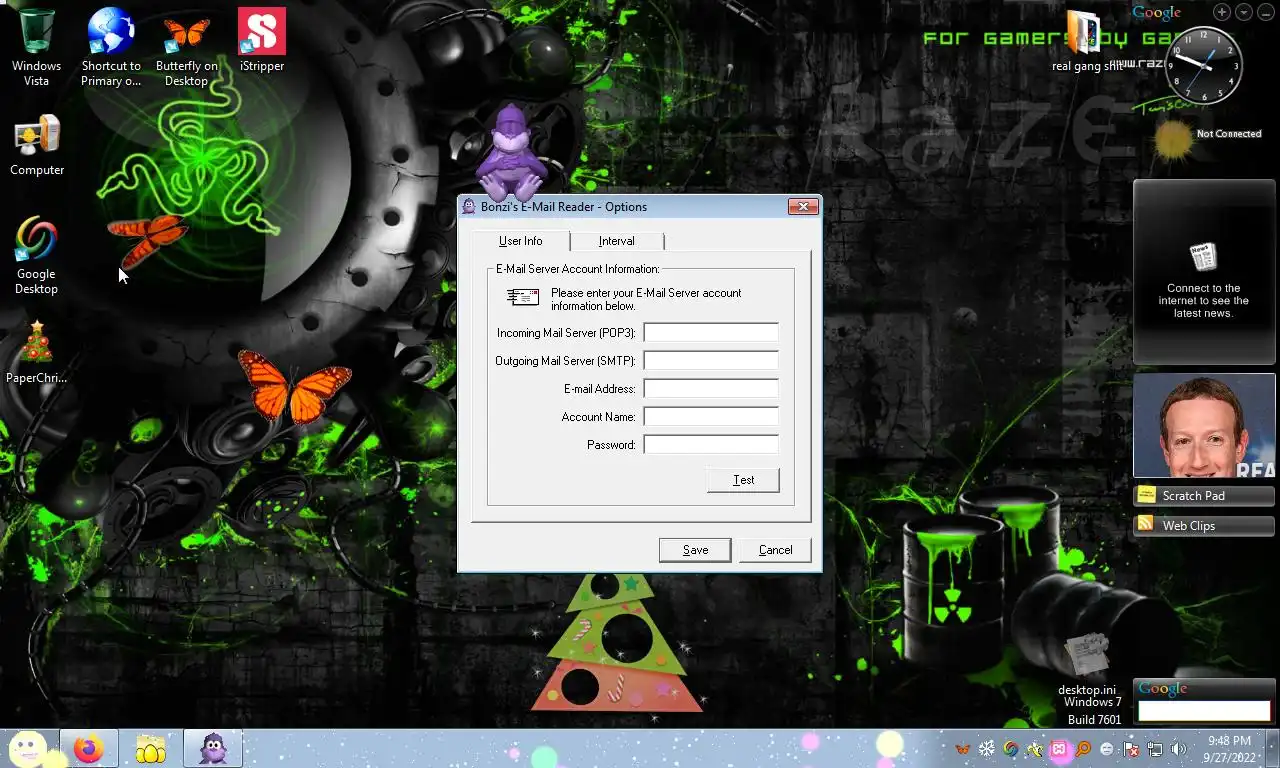Viewport: 1280px width, 768px height.
Task: Select the PaperChristmas tree desktop icon
Action: pos(36,352)
